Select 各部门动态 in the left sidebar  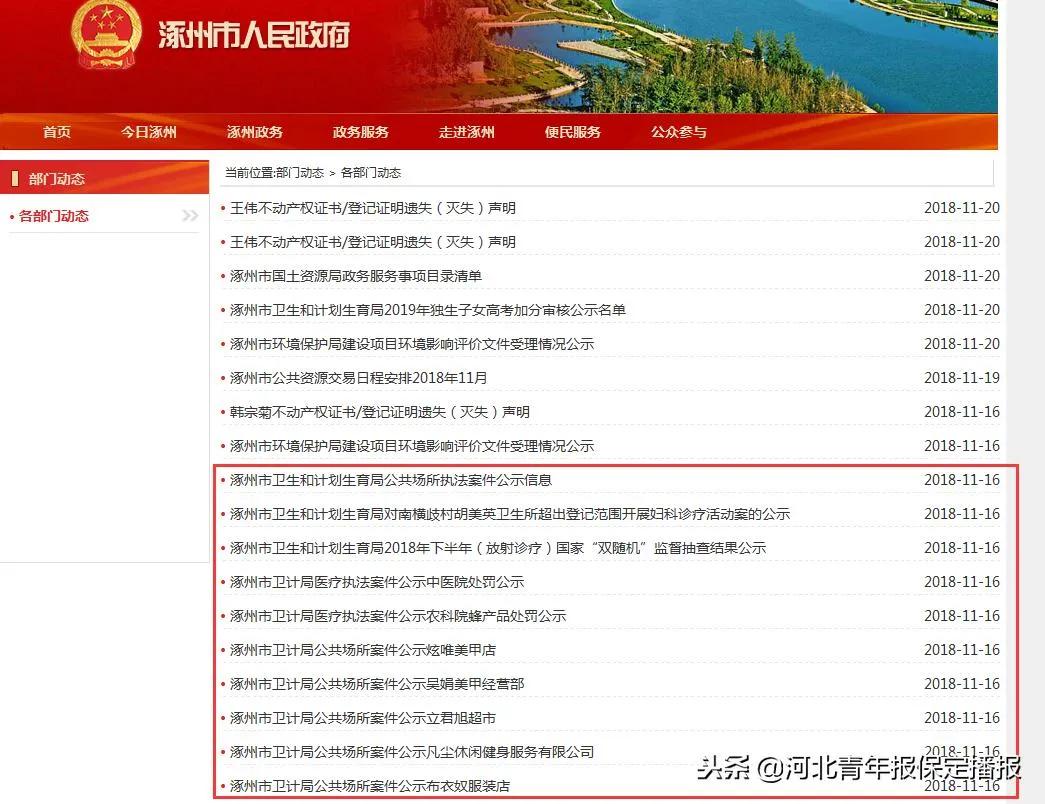(54, 216)
